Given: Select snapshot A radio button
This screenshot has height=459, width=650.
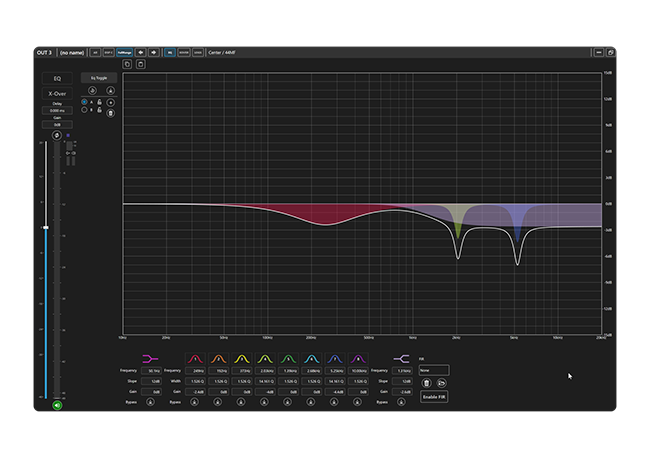Looking at the screenshot, I should [84, 102].
